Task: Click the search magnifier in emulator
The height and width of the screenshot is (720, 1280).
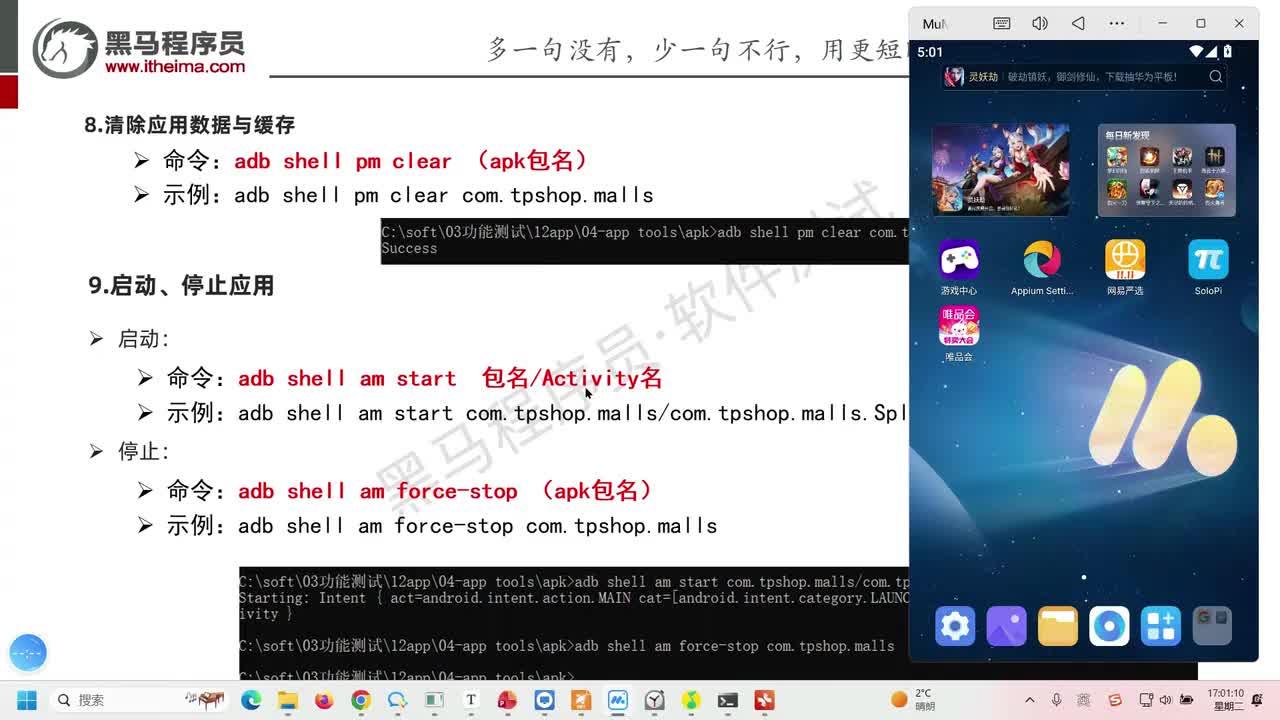Action: click(x=1216, y=77)
